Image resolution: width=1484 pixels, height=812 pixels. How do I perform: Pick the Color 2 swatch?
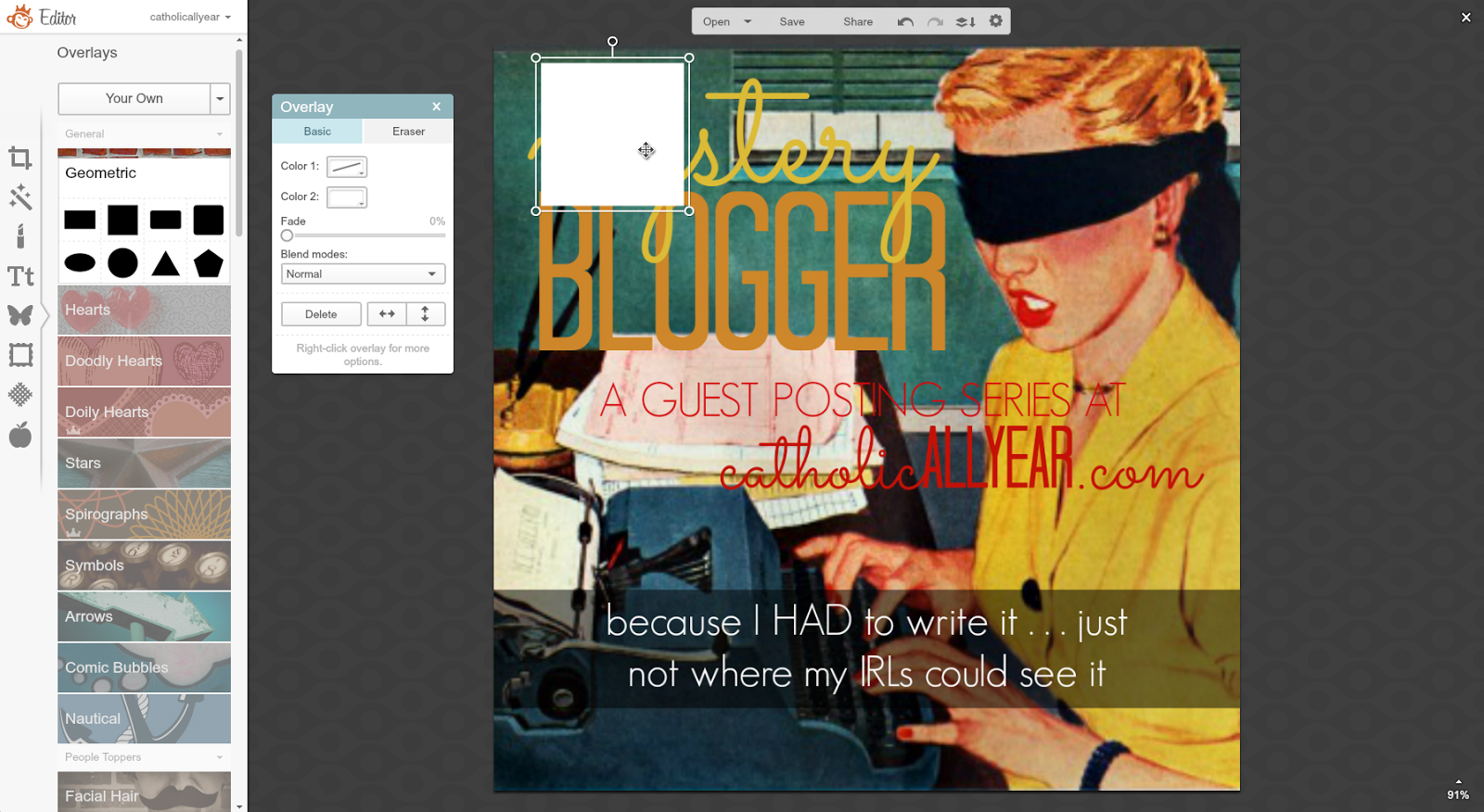tap(347, 197)
